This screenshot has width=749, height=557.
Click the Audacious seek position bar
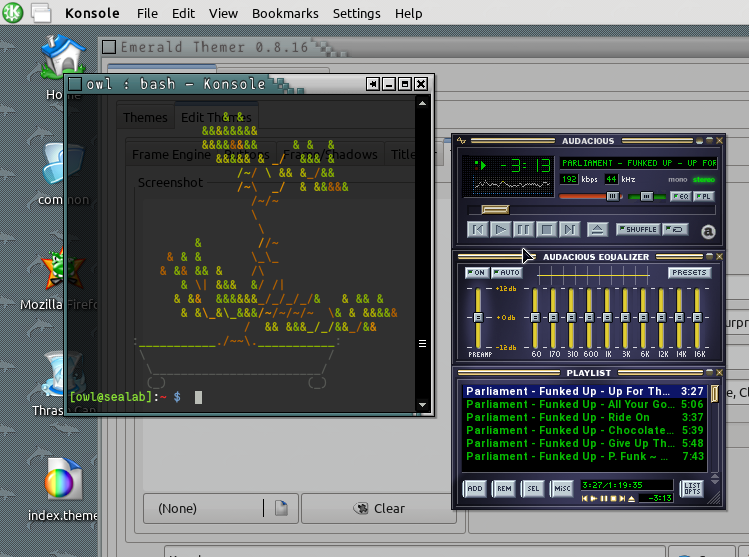click(591, 209)
